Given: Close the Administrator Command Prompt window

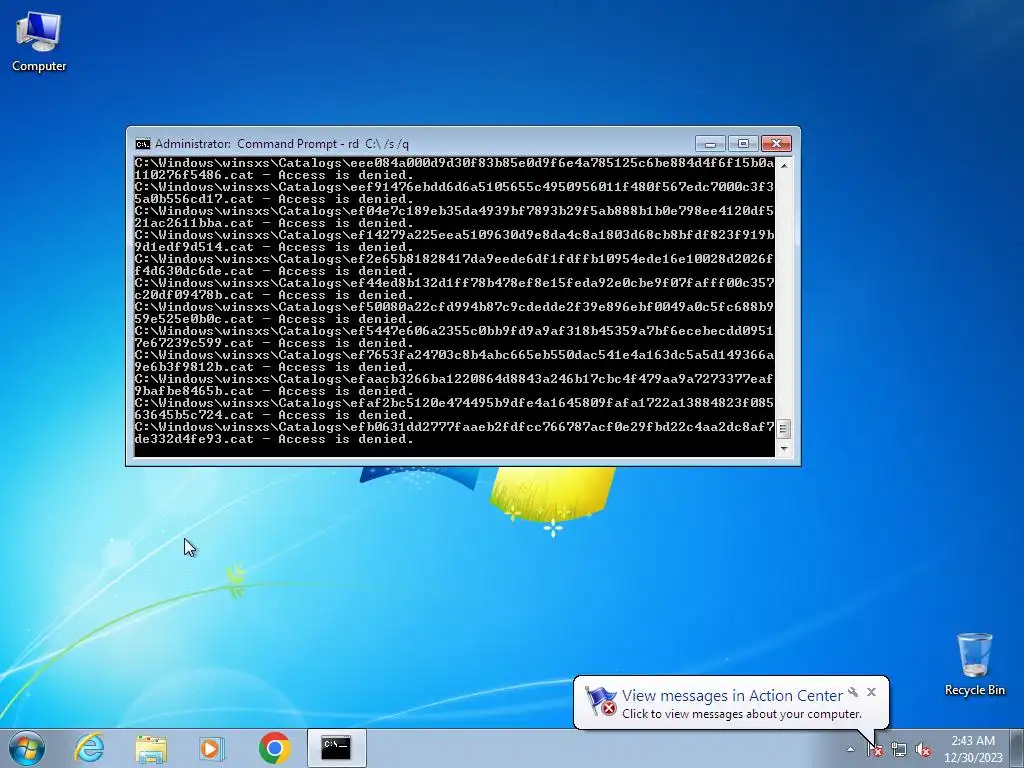Looking at the screenshot, I should click(x=776, y=144).
